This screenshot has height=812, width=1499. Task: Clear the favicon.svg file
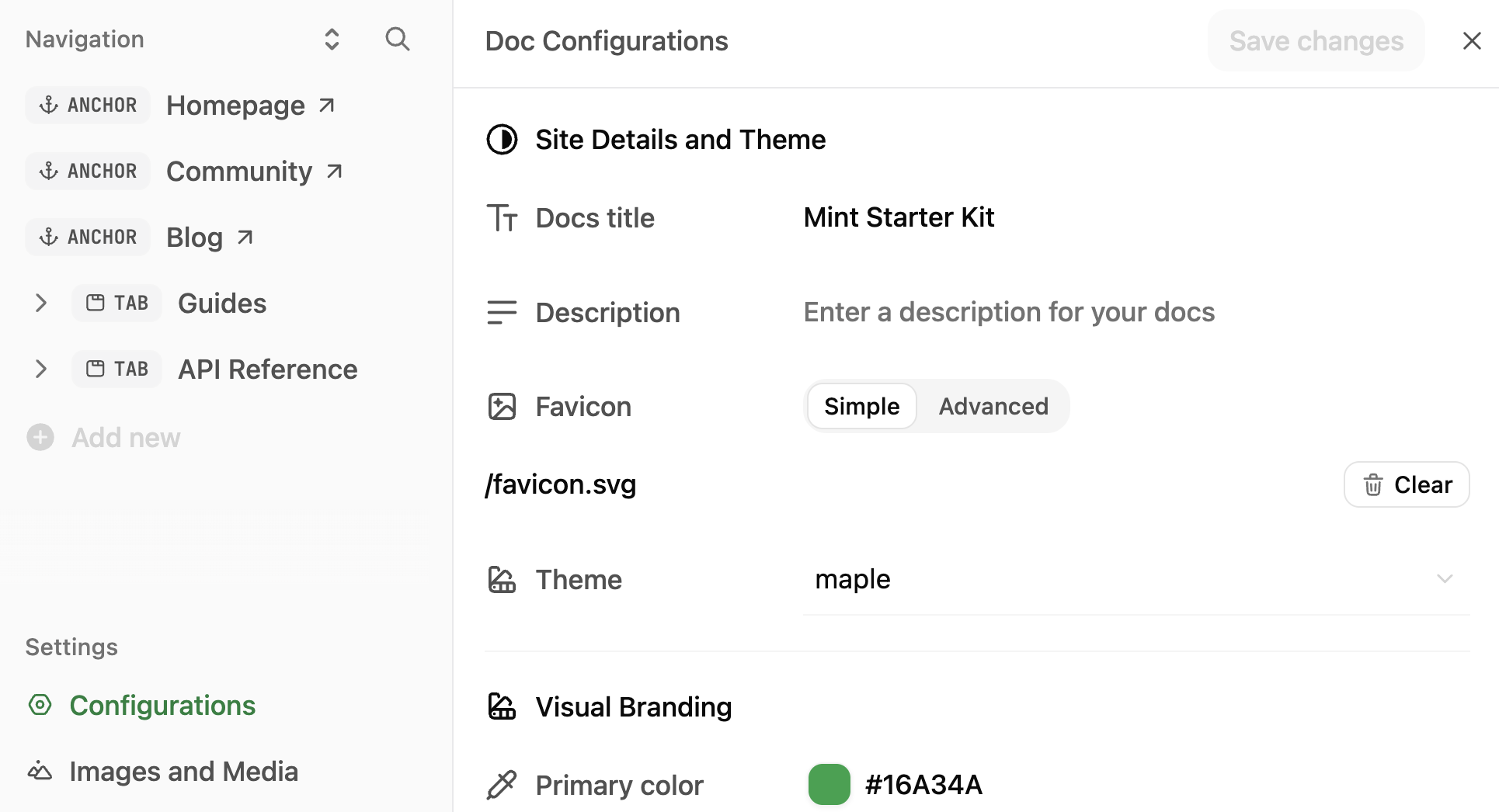click(x=1406, y=484)
